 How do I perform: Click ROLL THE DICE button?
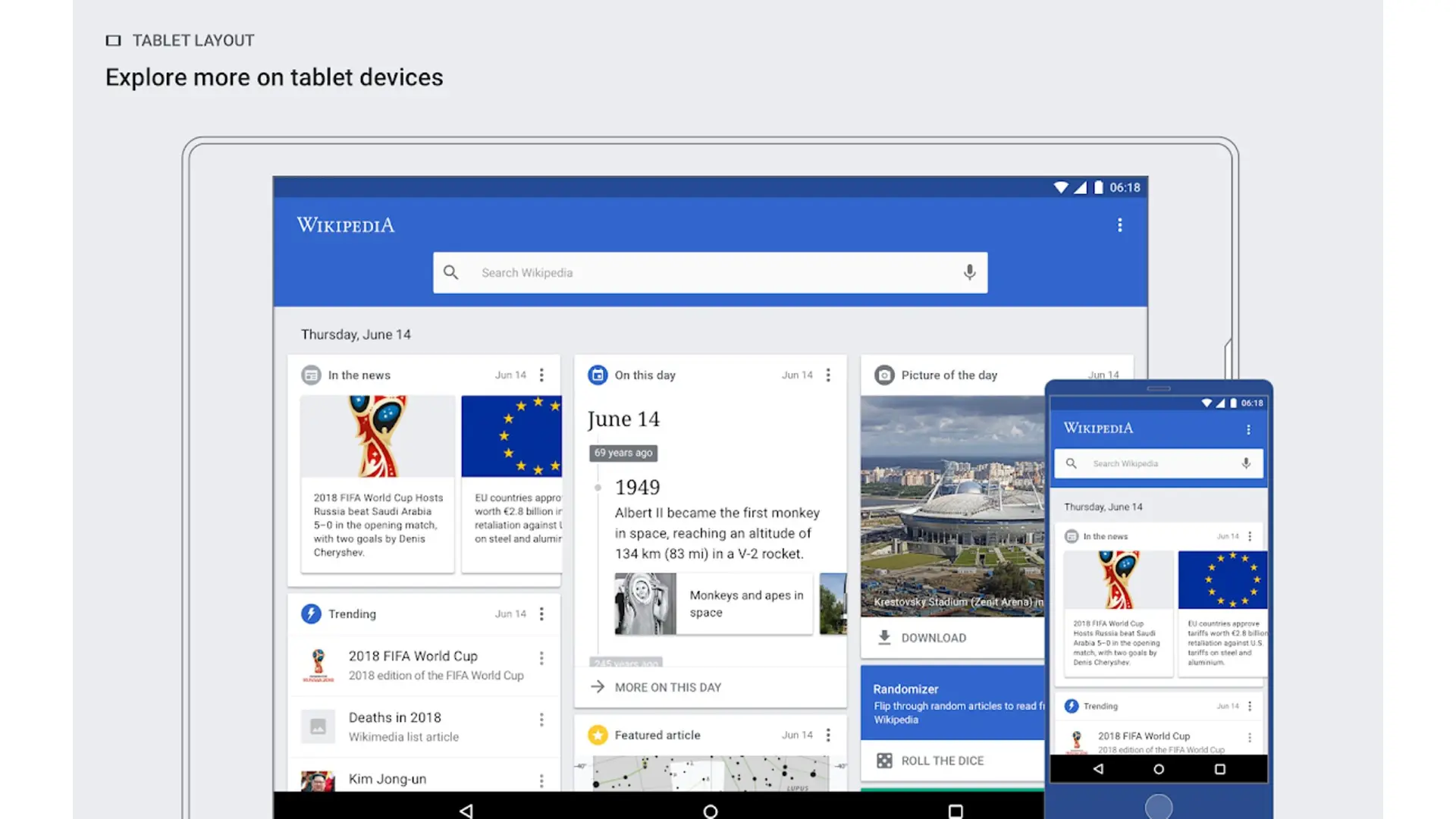pos(942,761)
